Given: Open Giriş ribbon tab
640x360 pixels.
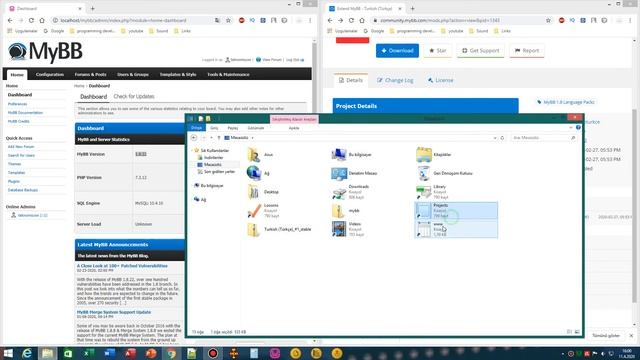Looking at the screenshot, I should click(x=214, y=128).
